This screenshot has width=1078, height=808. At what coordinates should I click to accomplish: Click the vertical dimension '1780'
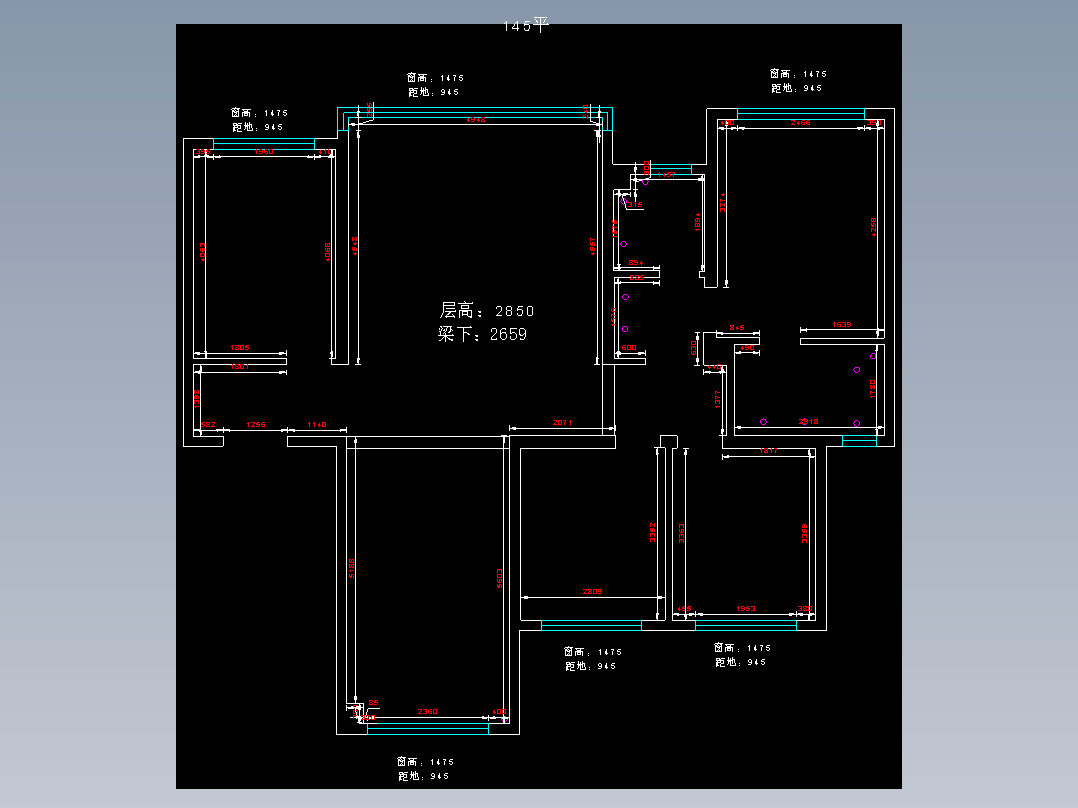coord(872,389)
